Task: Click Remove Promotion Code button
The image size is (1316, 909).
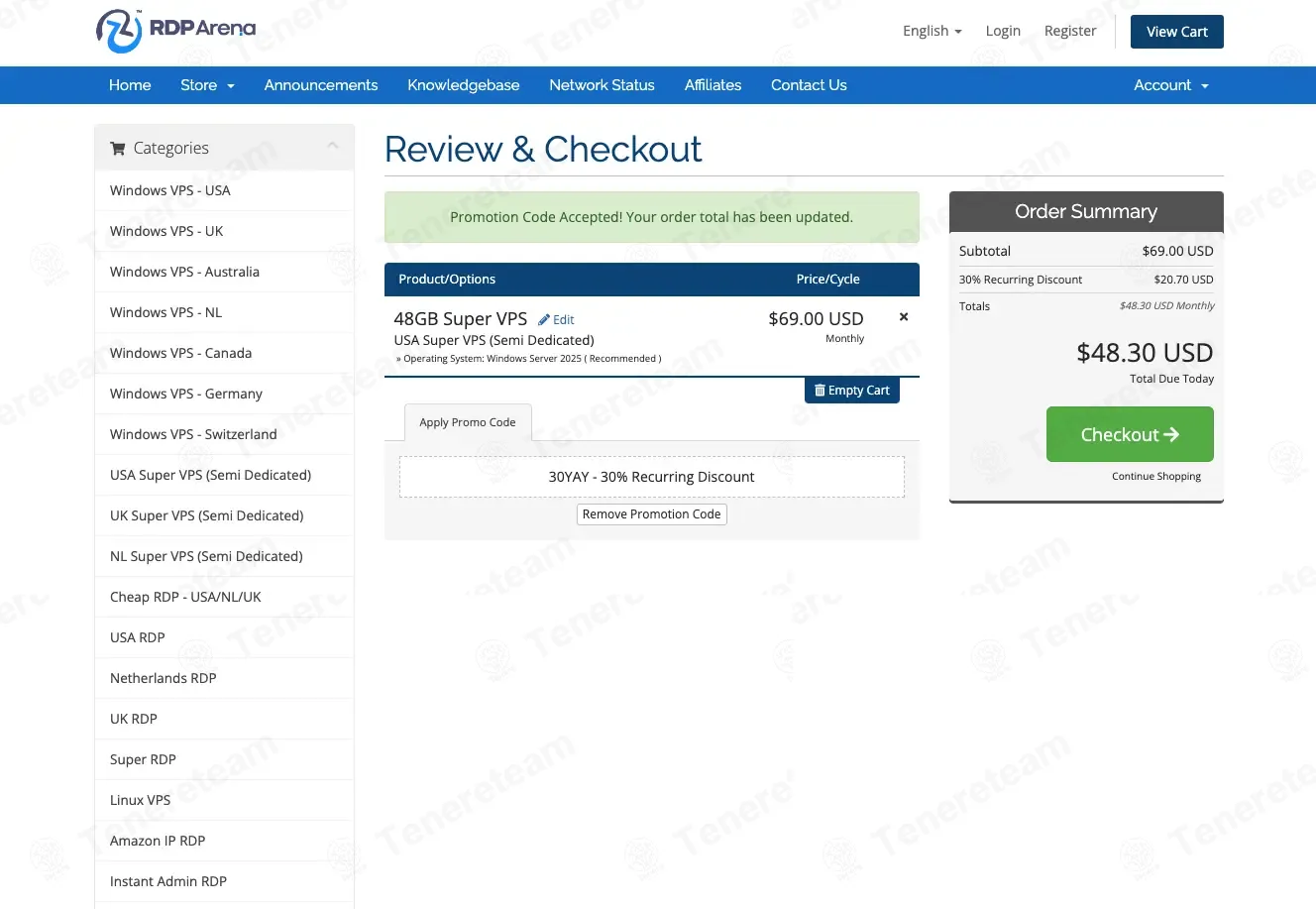Action: coord(652,514)
